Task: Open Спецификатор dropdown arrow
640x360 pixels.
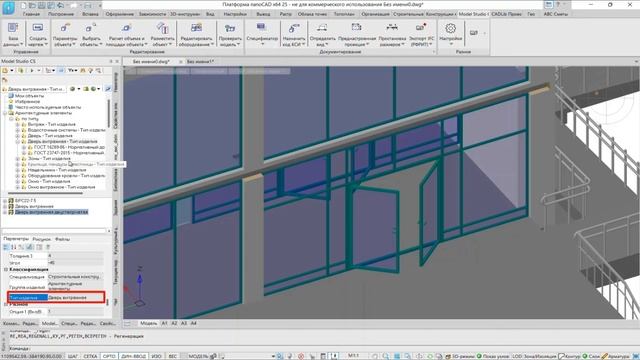Action: (x=262, y=44)
